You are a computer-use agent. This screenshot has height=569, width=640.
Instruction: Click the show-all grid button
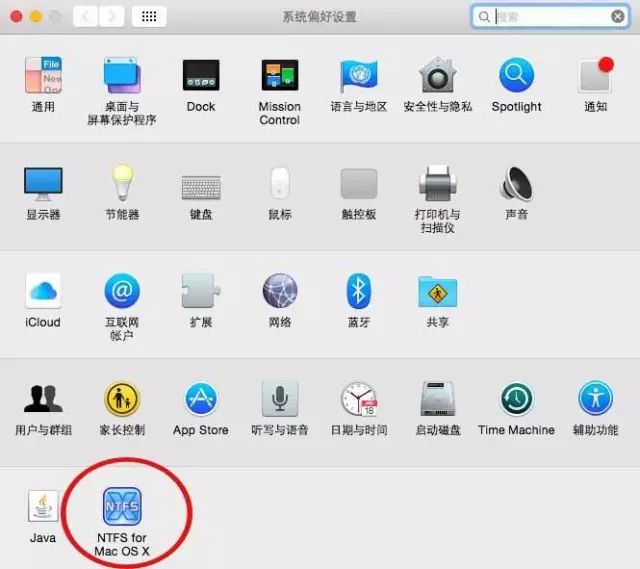[x=149, y=17]
